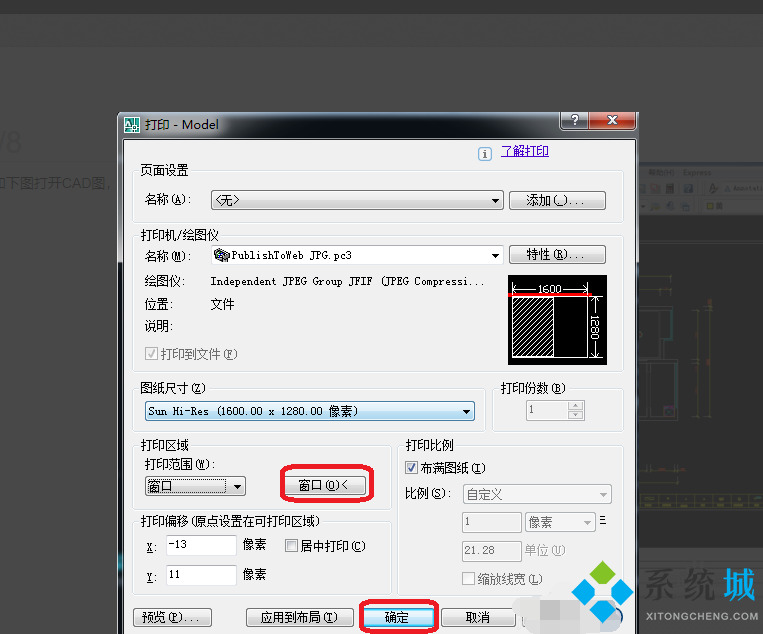Click the printer icon in the plotter name field
This screenshot has width=763, height=634.
221,255
